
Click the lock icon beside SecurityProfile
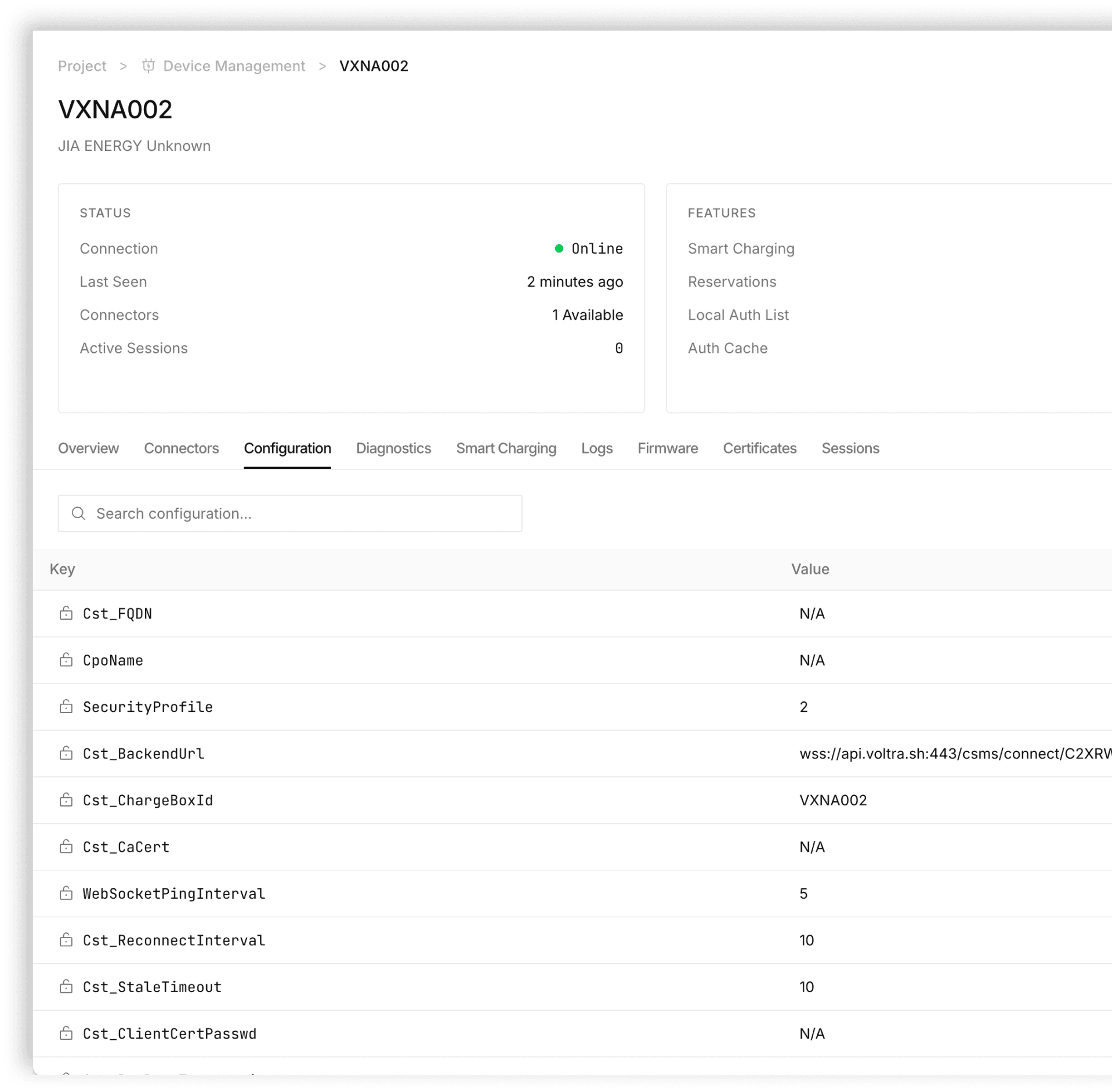(x=66, y=706)
